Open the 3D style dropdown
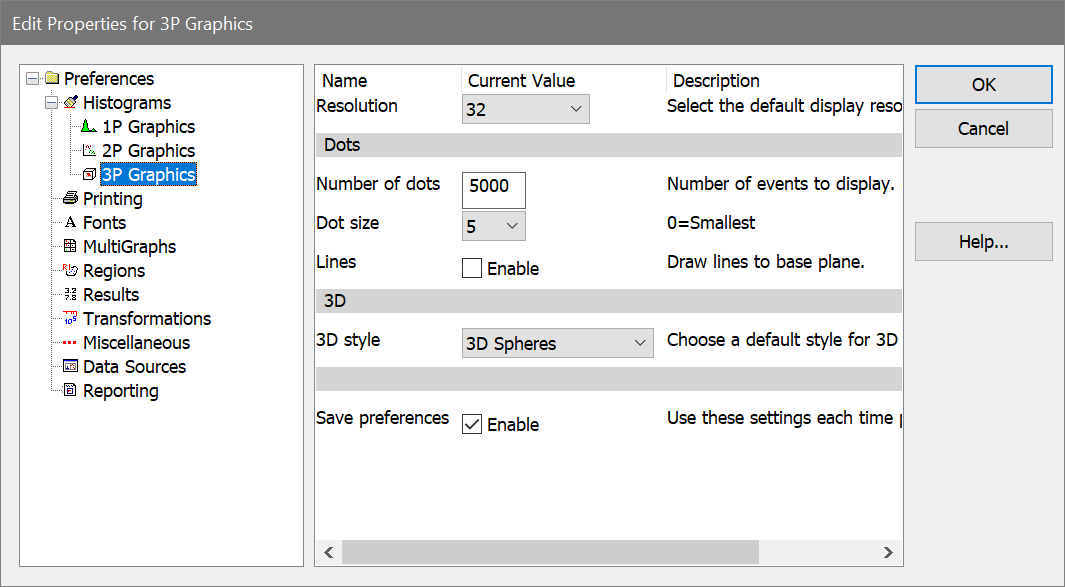 click(x=557, y=343)
